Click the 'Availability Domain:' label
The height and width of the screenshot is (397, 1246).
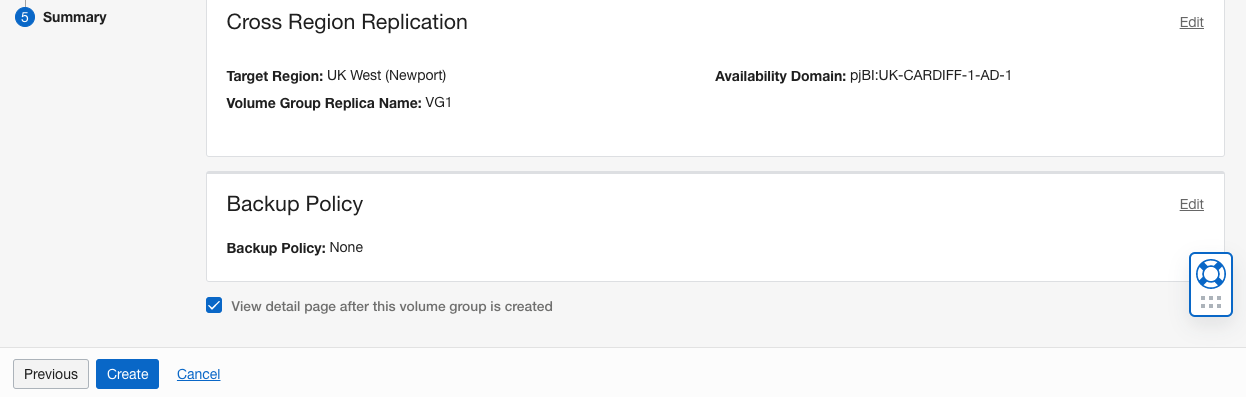pyautogui.click(x=780, y=75)
